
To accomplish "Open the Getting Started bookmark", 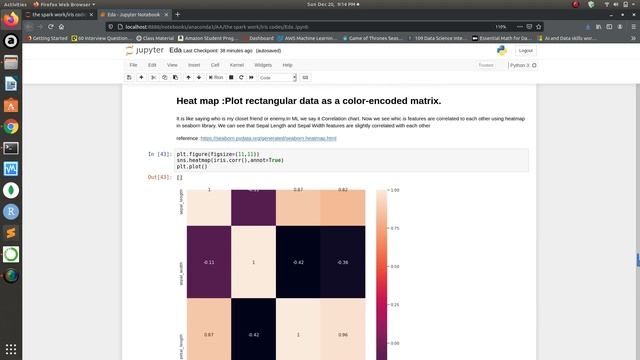I will 47,38.
